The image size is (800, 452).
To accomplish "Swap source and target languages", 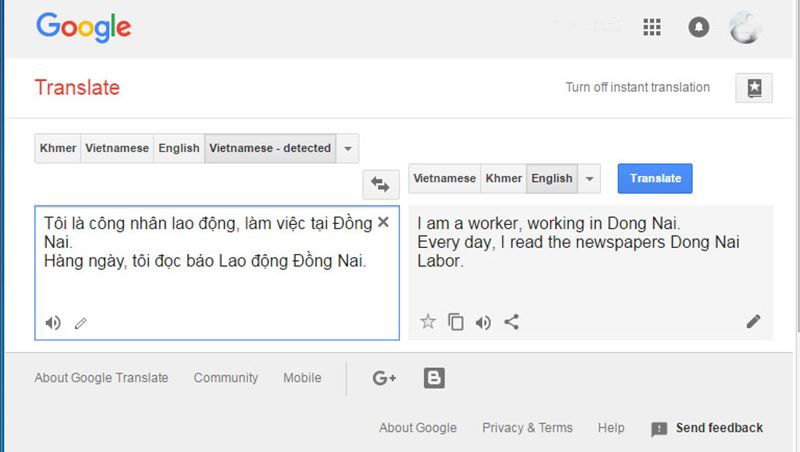I will tap(381, 184).
